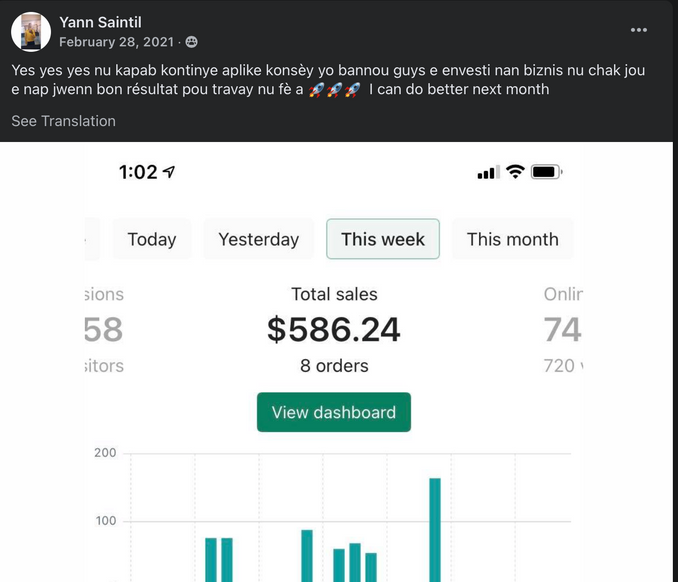
Task: Select the Today tab
Action: (152, 239)
